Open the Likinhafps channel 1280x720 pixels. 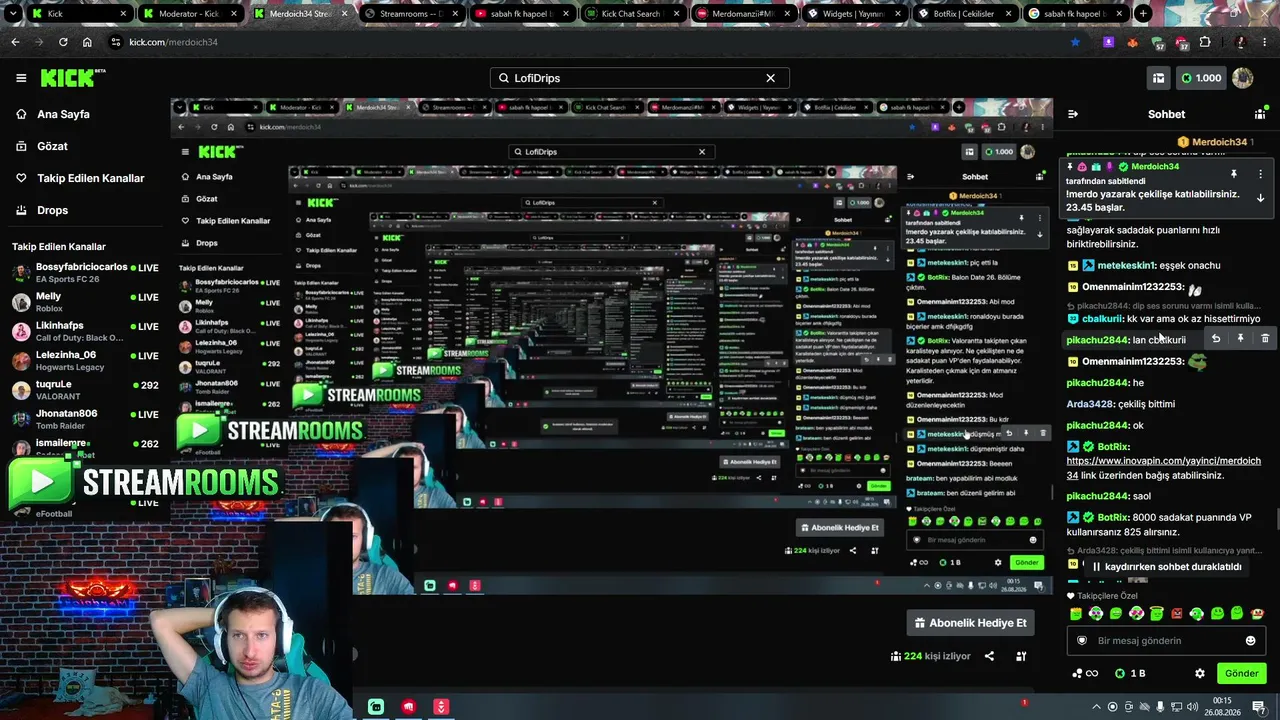85,331
